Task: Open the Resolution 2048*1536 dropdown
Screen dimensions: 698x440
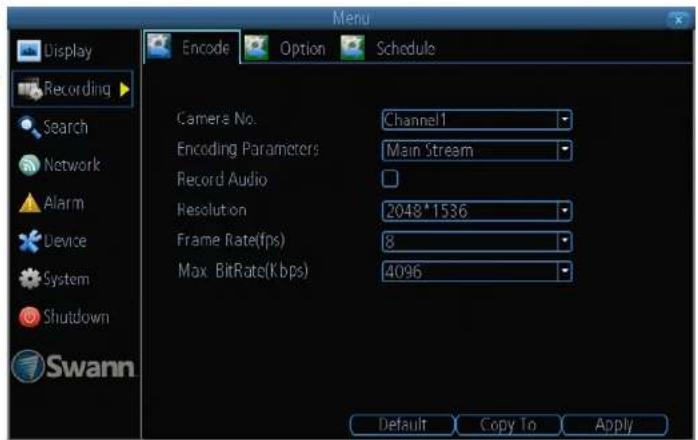Action: (477, 211)
